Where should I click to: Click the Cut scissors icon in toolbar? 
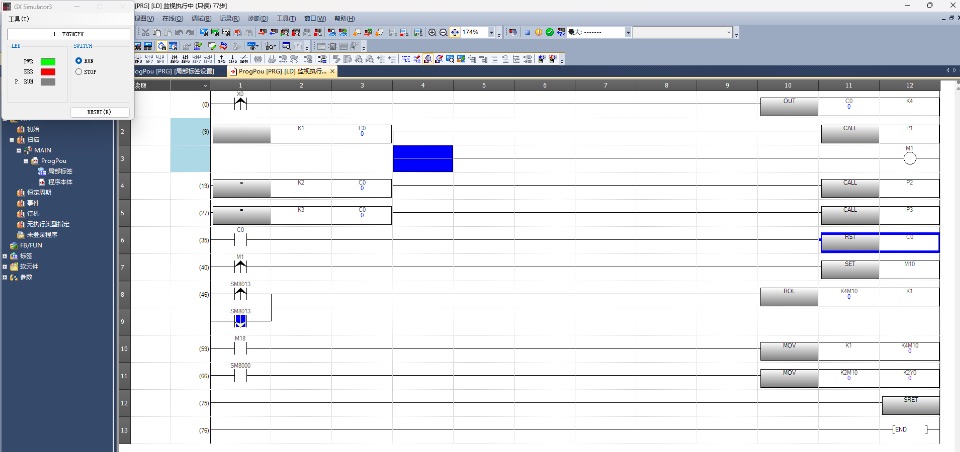point(145,32)
